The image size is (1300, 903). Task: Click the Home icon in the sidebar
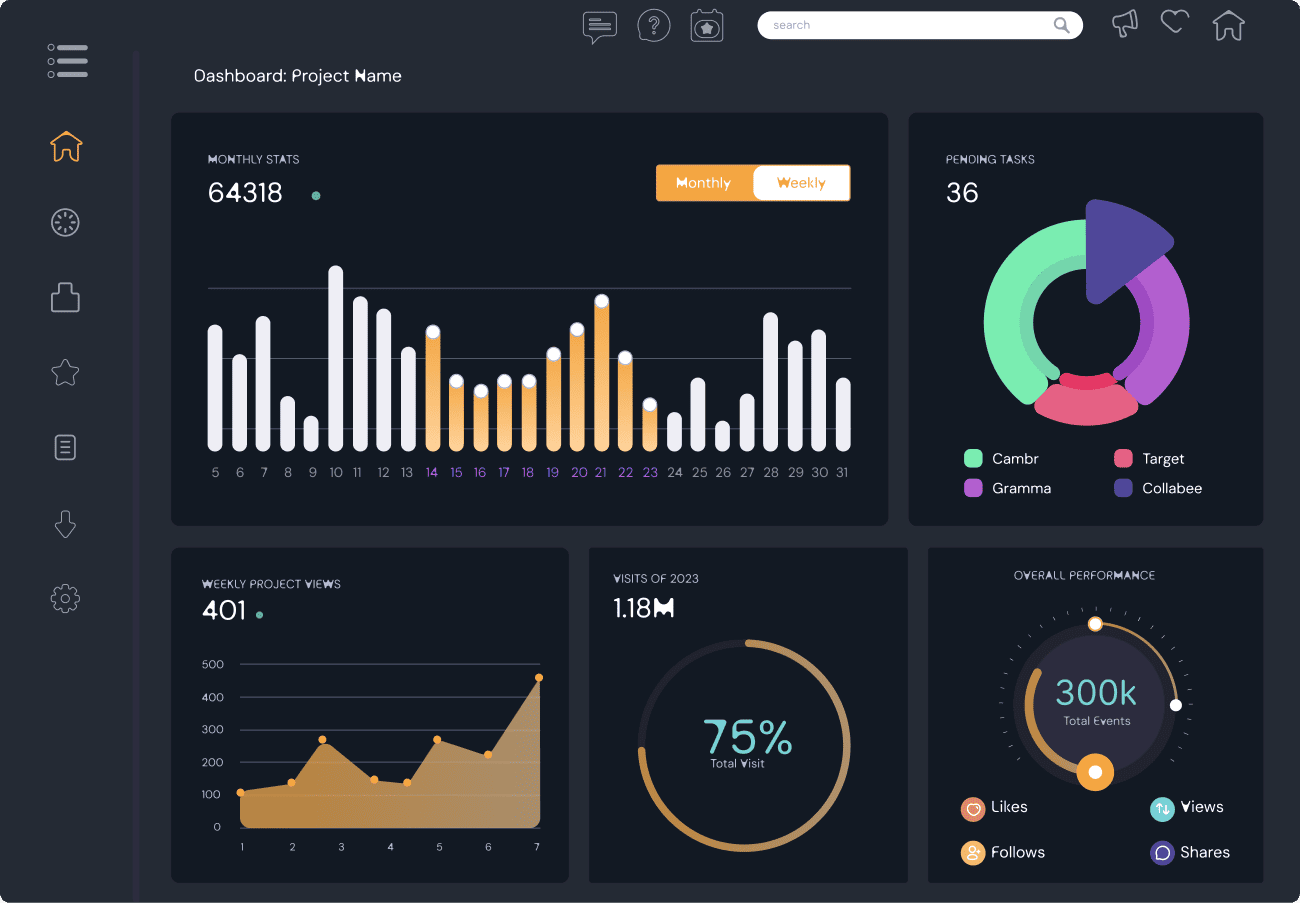coord(66,147)
